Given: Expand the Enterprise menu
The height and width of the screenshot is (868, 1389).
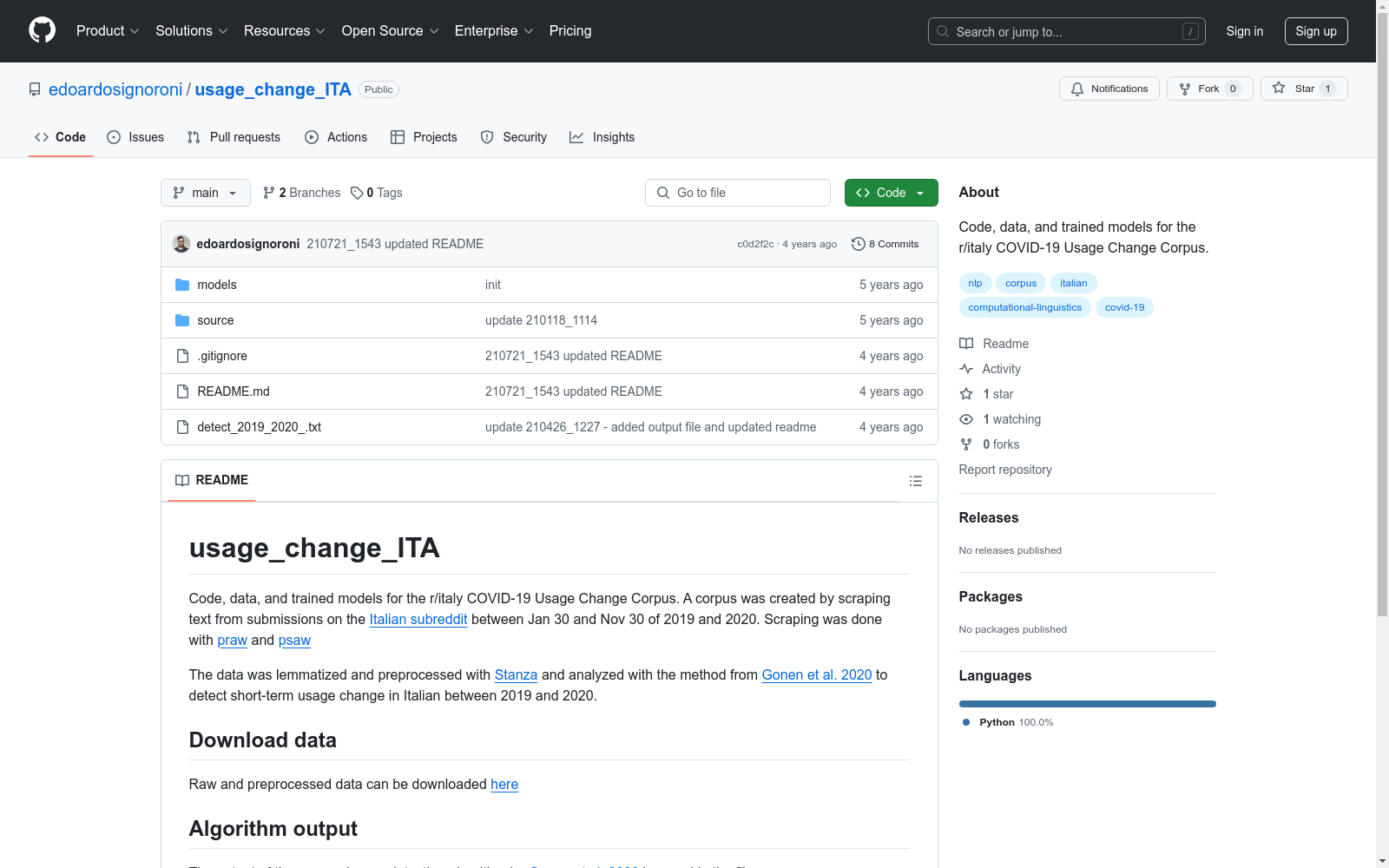Looking at the screenshot, I should coord(494,31).
